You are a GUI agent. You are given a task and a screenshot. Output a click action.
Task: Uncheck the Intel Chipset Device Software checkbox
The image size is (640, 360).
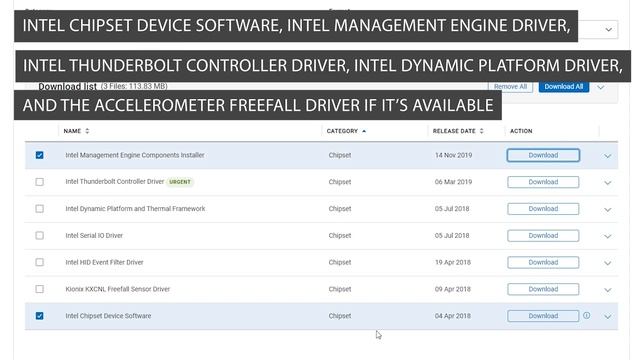click(x=40, y=316)
